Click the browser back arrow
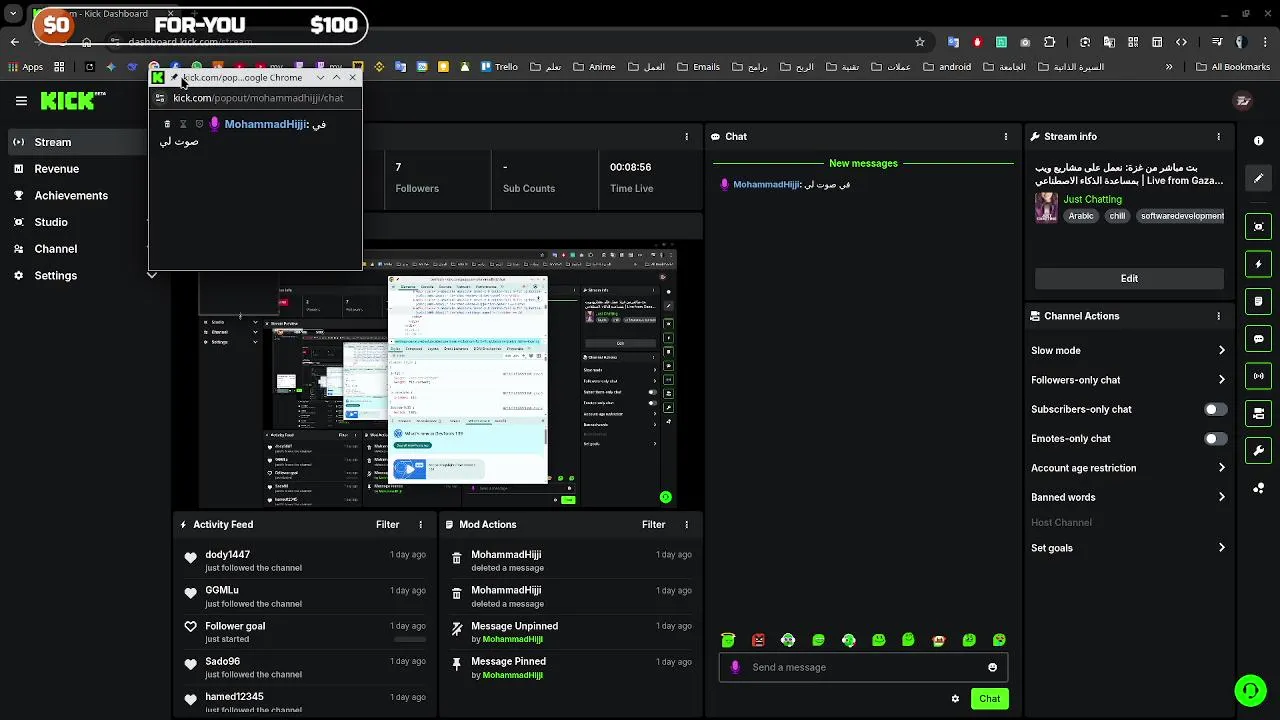 (14, 42)
